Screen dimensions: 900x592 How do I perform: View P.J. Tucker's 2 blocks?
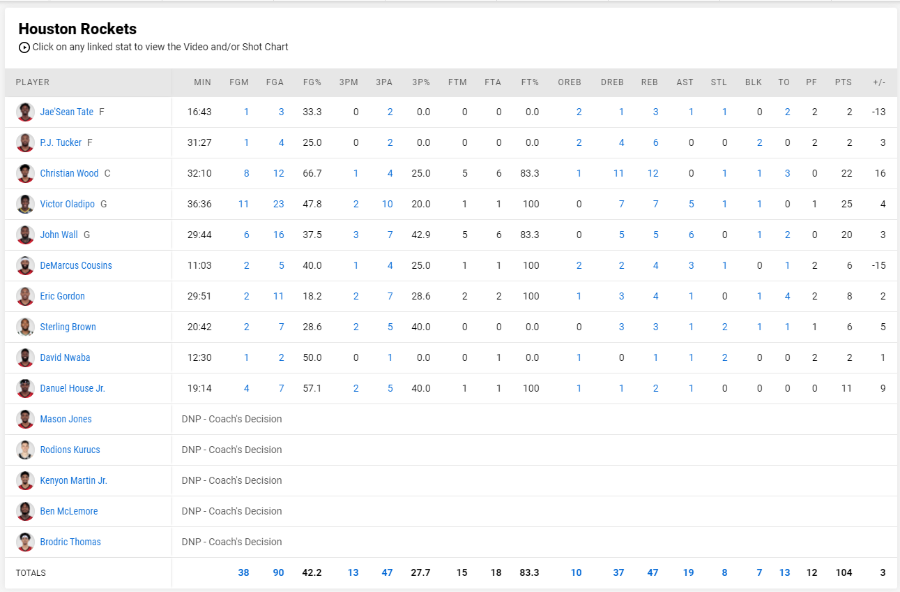(759, 142)
